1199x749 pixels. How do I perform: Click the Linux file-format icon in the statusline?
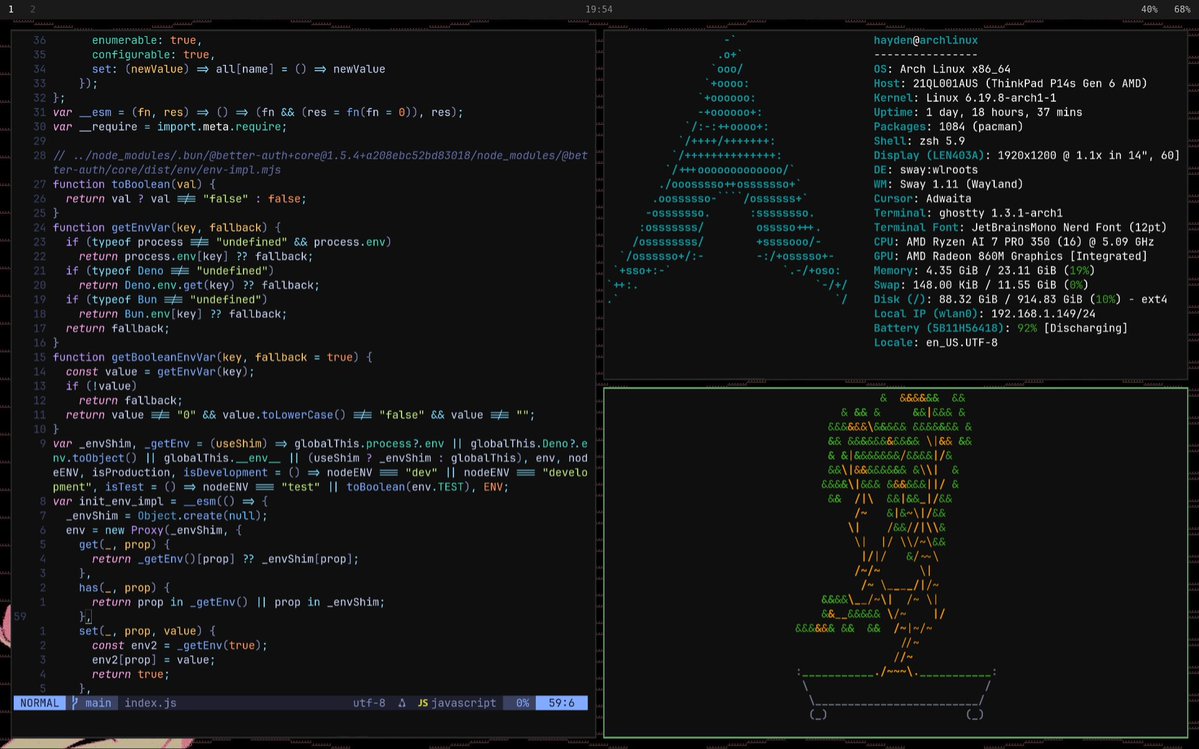tap(402, 703)
